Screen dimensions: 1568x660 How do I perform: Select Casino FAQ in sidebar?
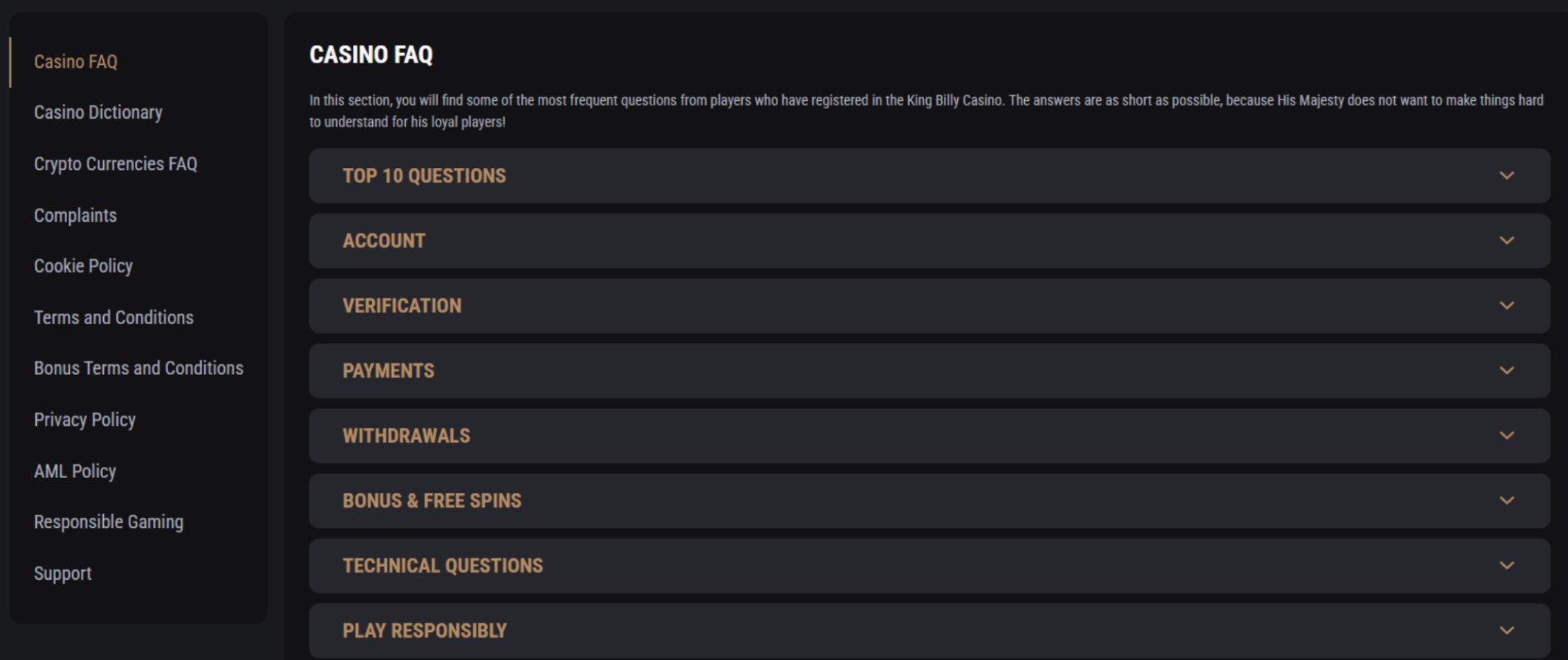(75, 62)
